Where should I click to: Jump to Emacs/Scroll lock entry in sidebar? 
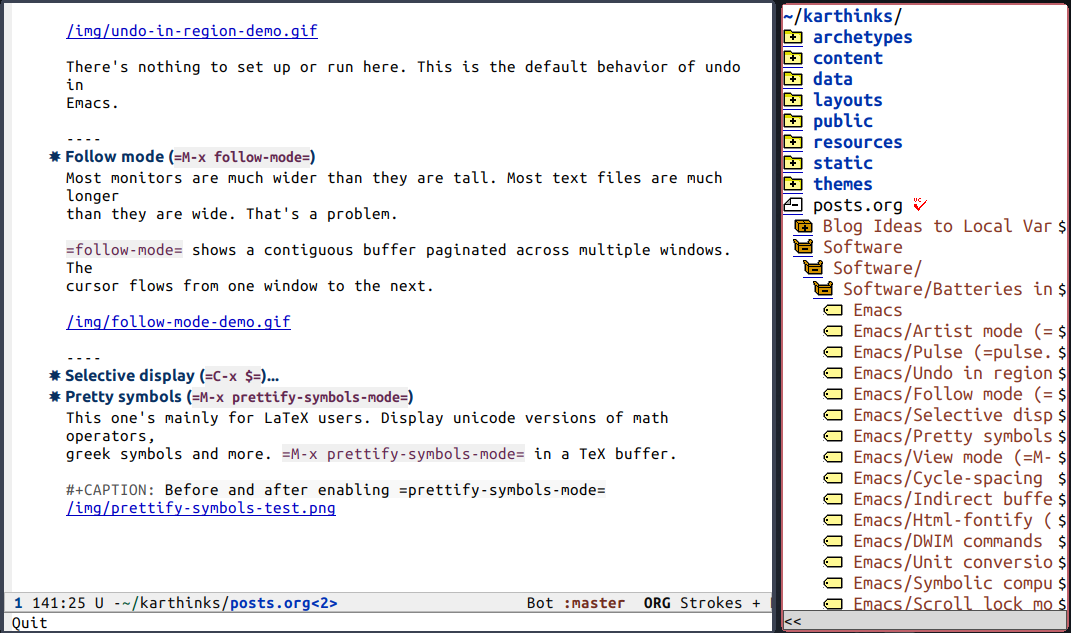pos(953,604)
